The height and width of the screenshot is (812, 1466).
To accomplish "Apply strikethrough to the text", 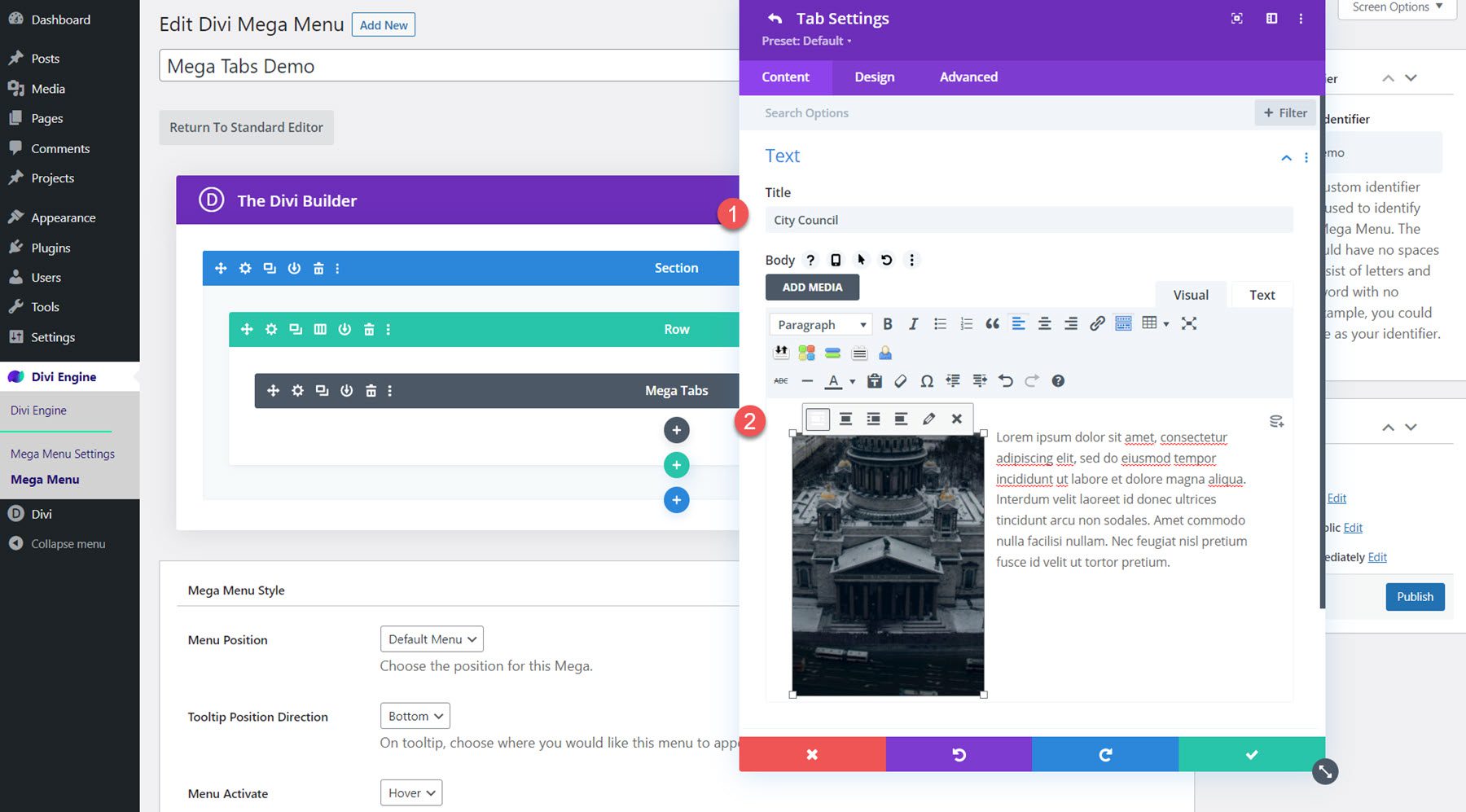I will point(781,380).
